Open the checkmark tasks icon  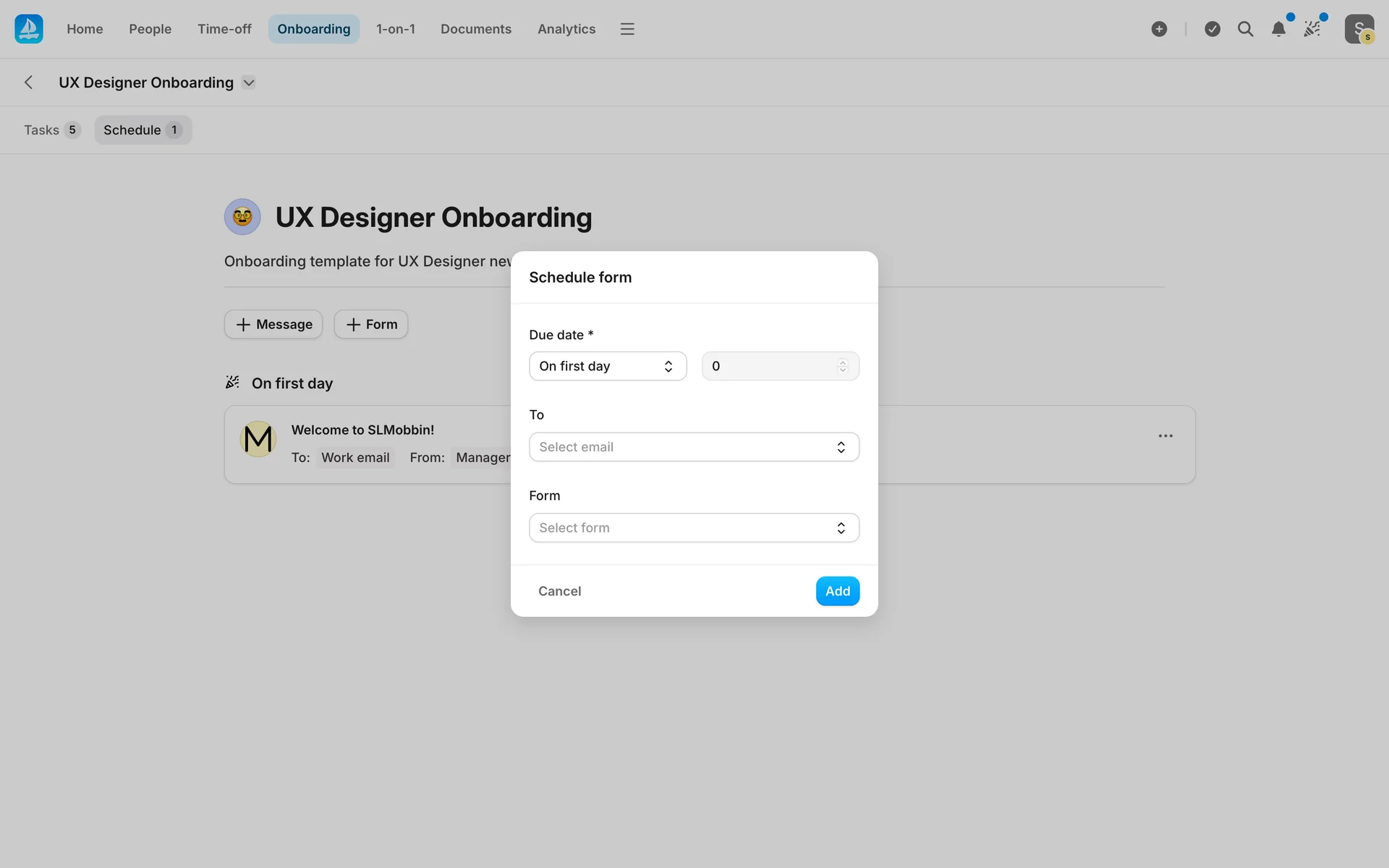1212,29
